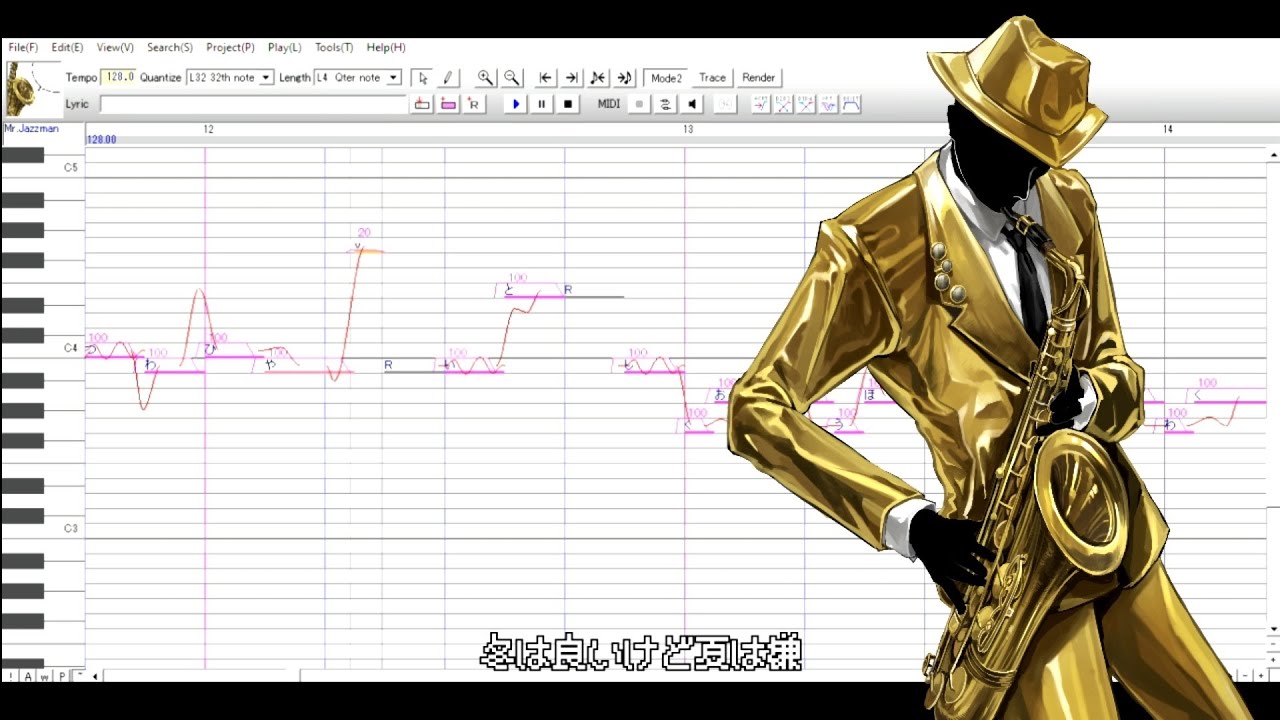Click into the Lyric input field

click(254, 104)
